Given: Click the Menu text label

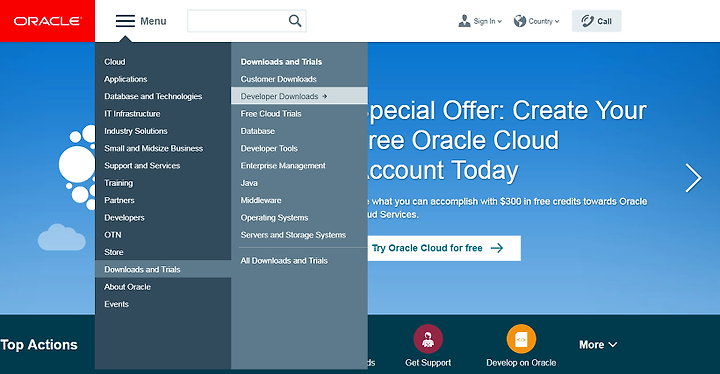Looking at the screenshot, I should (x=153, y=21).
